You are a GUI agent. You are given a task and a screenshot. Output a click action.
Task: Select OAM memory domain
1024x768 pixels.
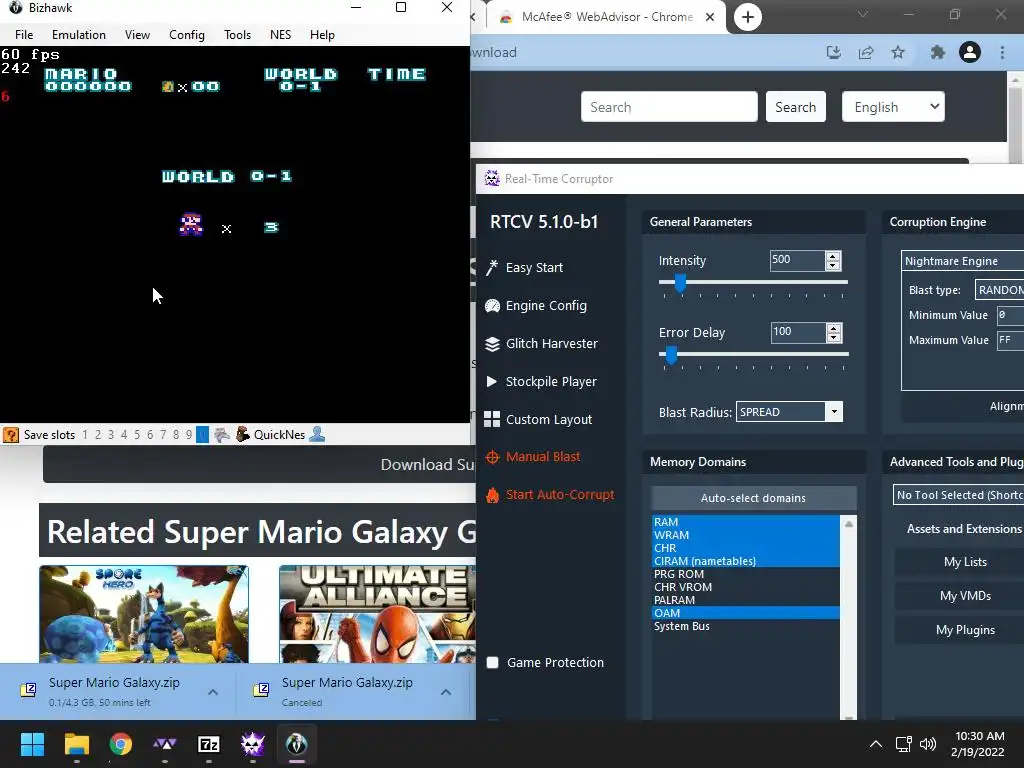pos(746,613)
